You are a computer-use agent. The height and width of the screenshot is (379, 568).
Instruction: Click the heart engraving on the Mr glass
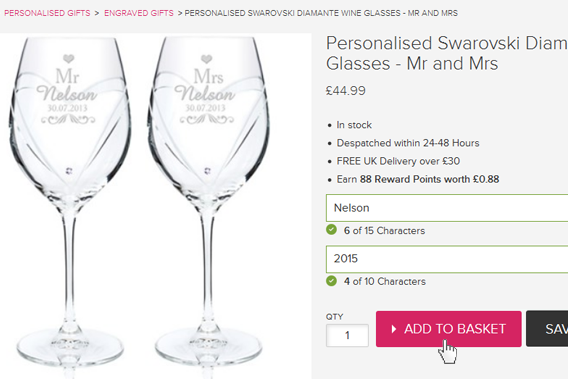[x=68, y=58]
